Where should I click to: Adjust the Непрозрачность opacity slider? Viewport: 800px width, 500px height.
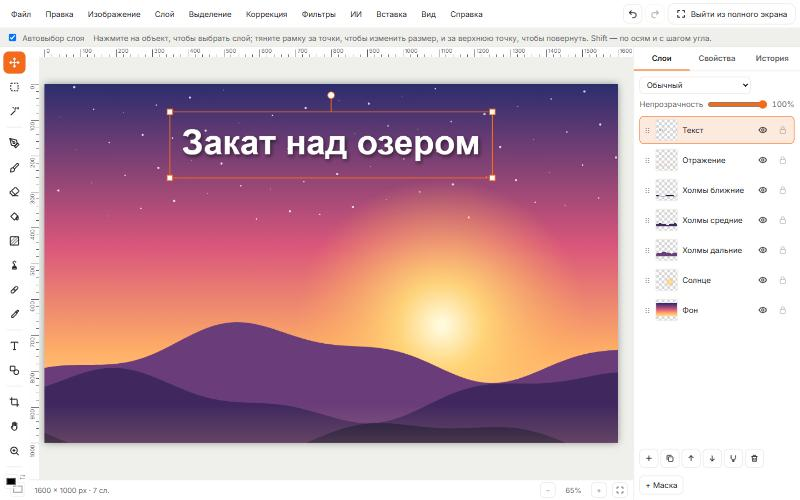click(737, 104)
